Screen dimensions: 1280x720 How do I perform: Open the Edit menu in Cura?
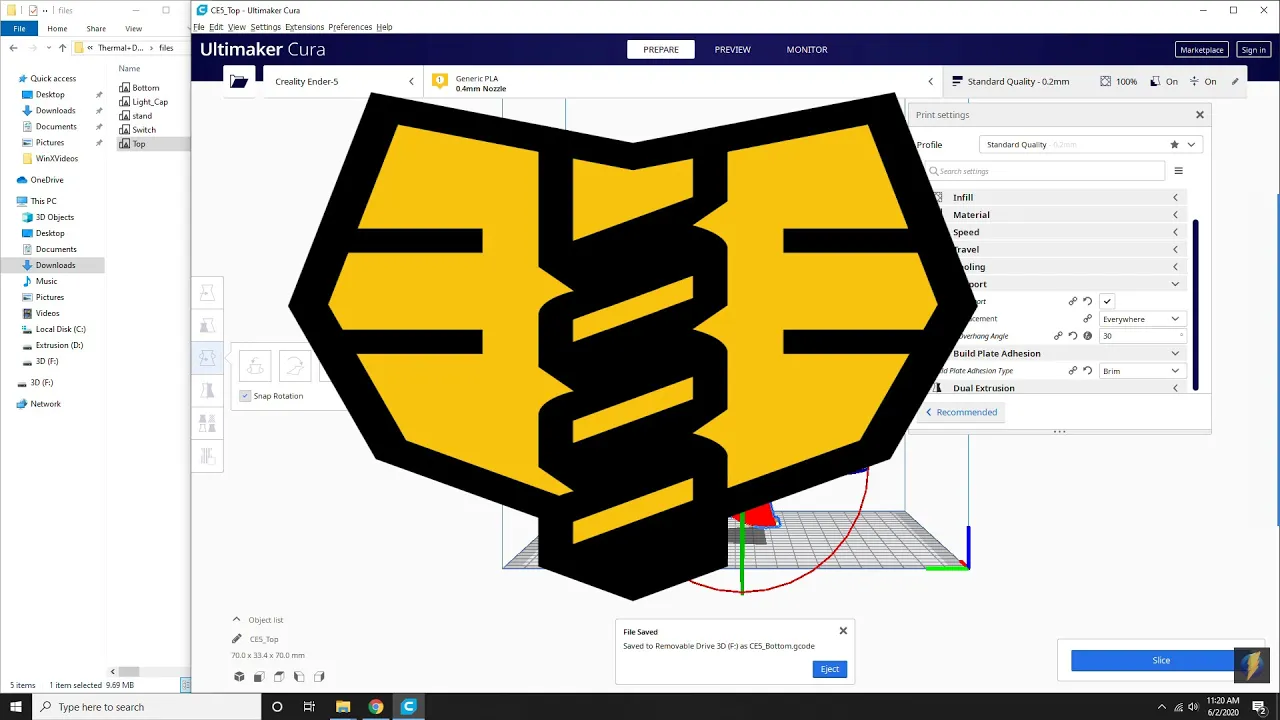pos(216,27)
